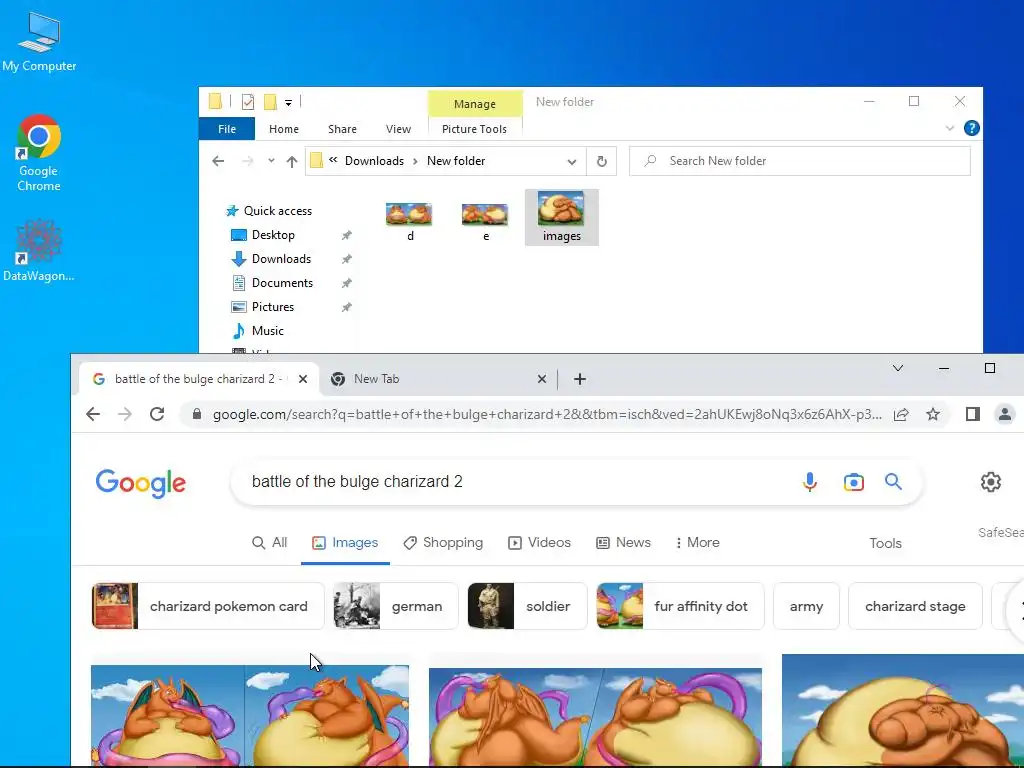Click fur affinity dot suggestion chip

(680, 606)
